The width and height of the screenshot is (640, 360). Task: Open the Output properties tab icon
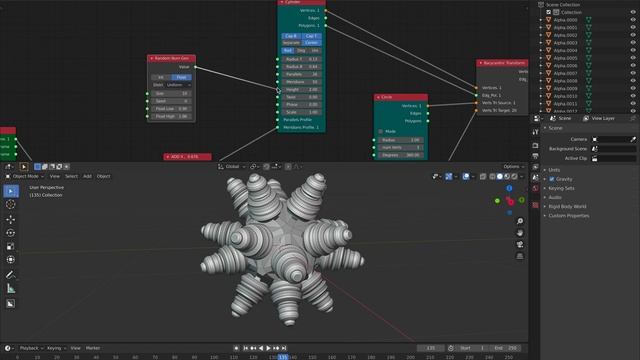(x=535, y=156)
